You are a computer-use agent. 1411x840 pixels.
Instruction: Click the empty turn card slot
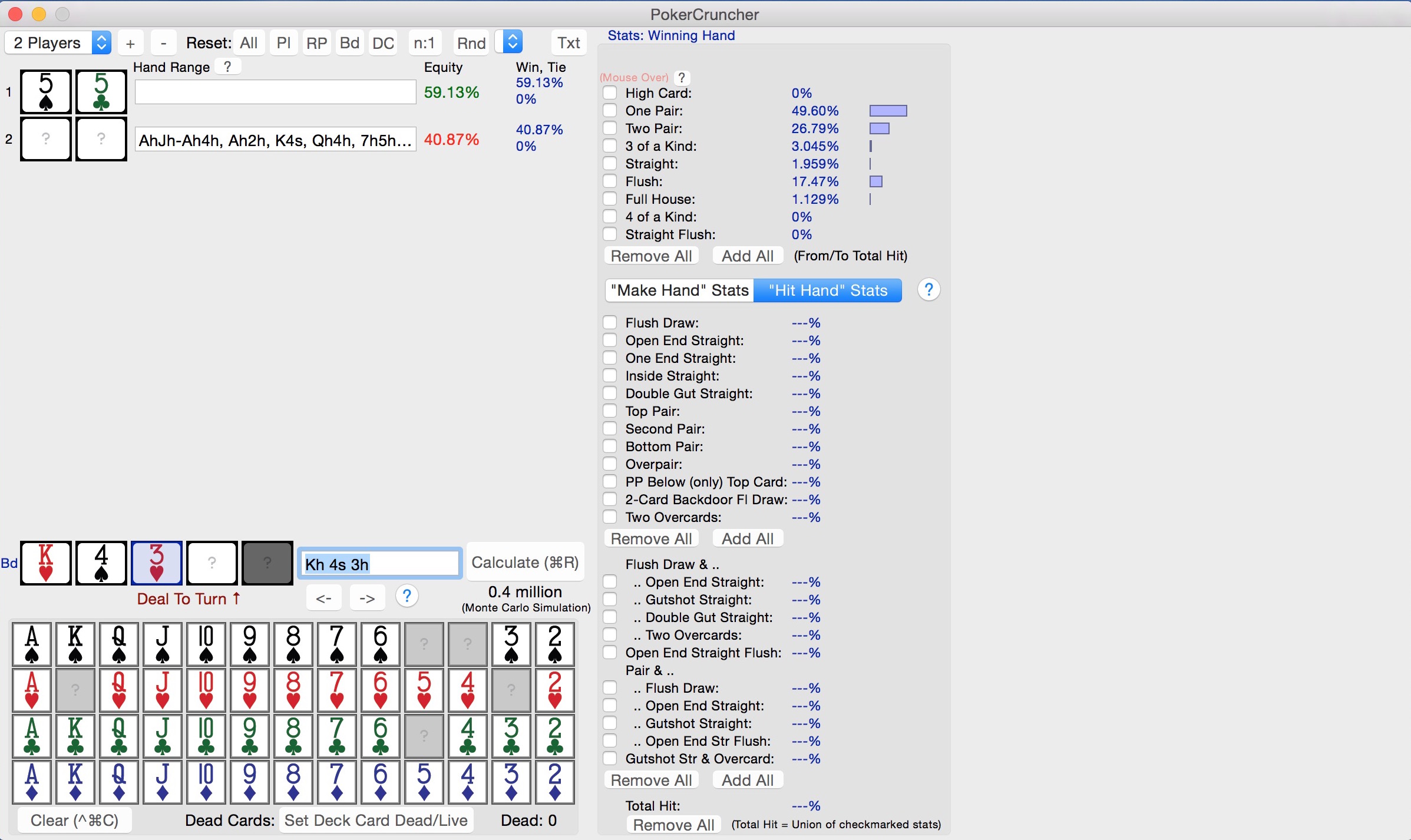212,563
